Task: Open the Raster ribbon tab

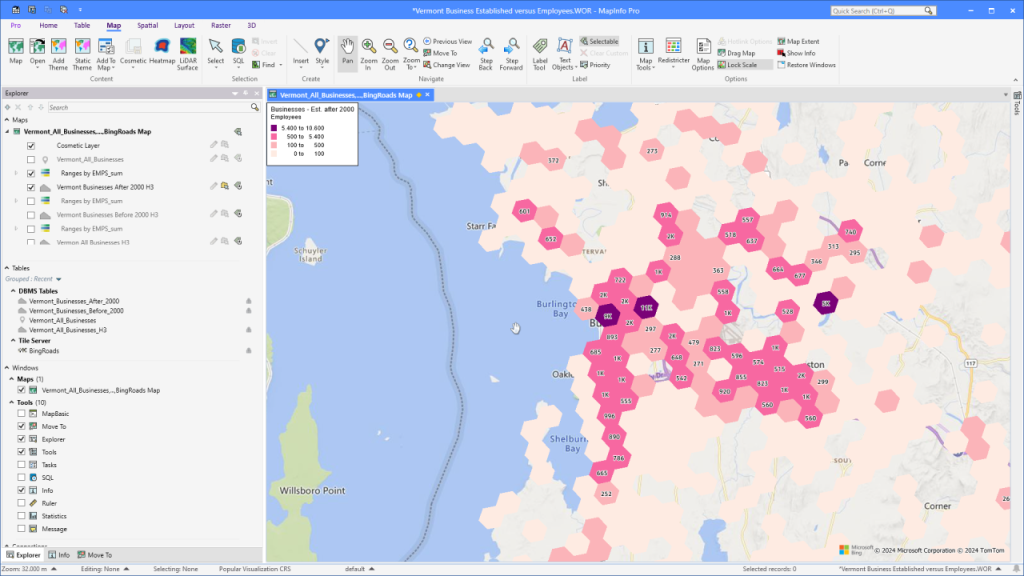Action: coord(219,24)
